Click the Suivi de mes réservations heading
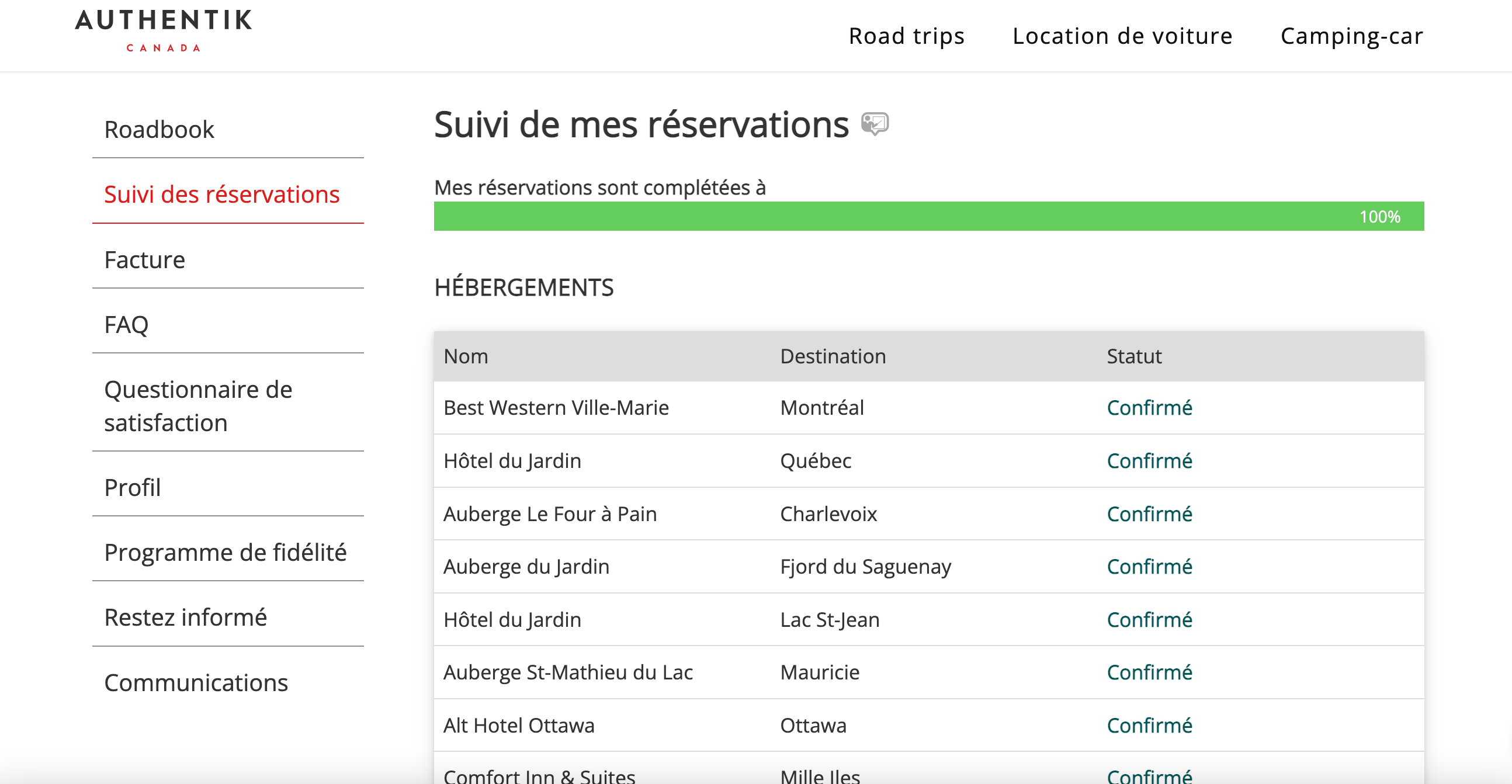The width and height of the screenshot is (1512, 784). coord(641,124)
